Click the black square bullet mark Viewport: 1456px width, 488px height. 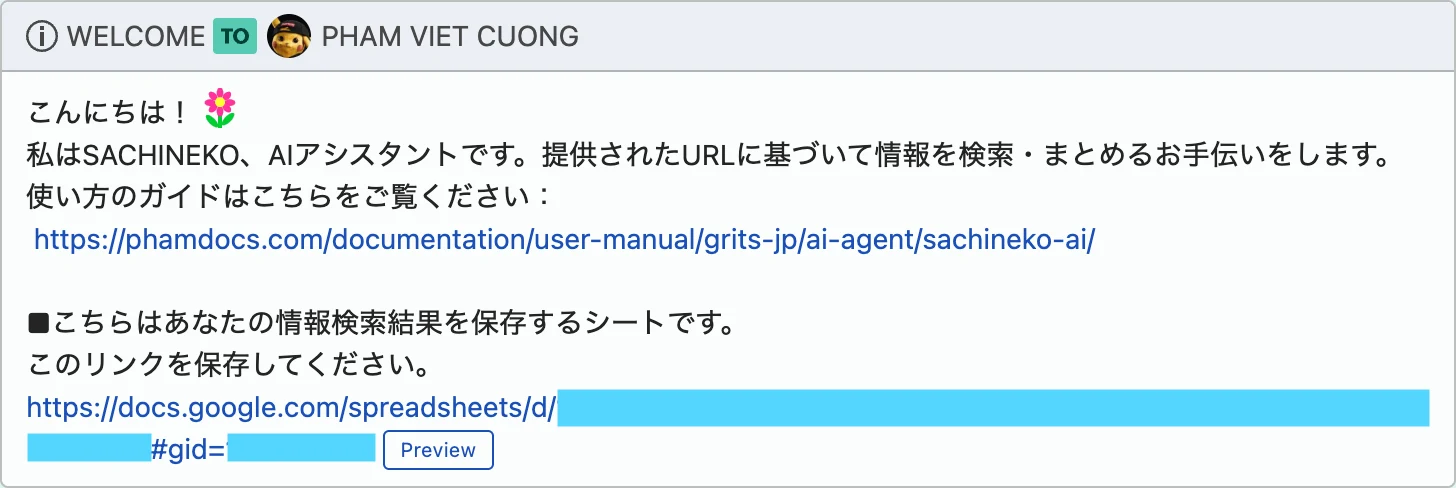point(38,324)
